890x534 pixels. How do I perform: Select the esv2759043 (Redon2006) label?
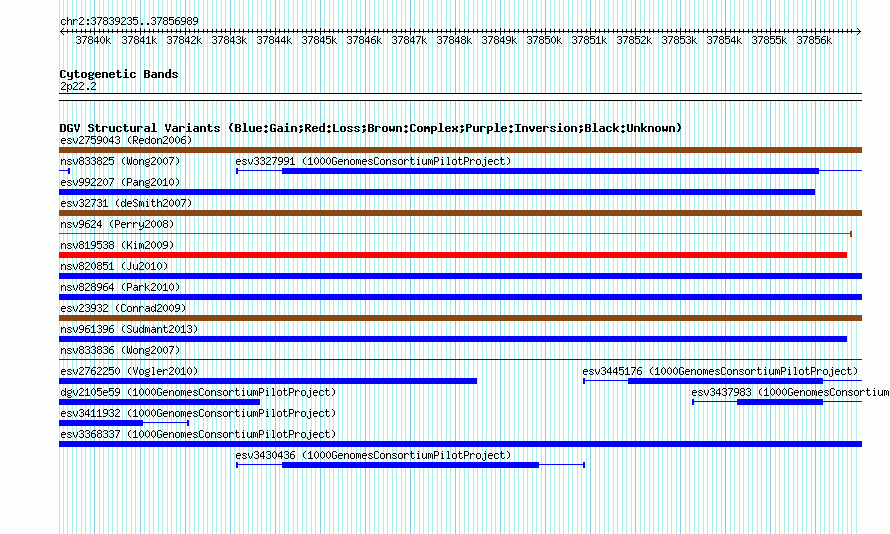(126, 140)
